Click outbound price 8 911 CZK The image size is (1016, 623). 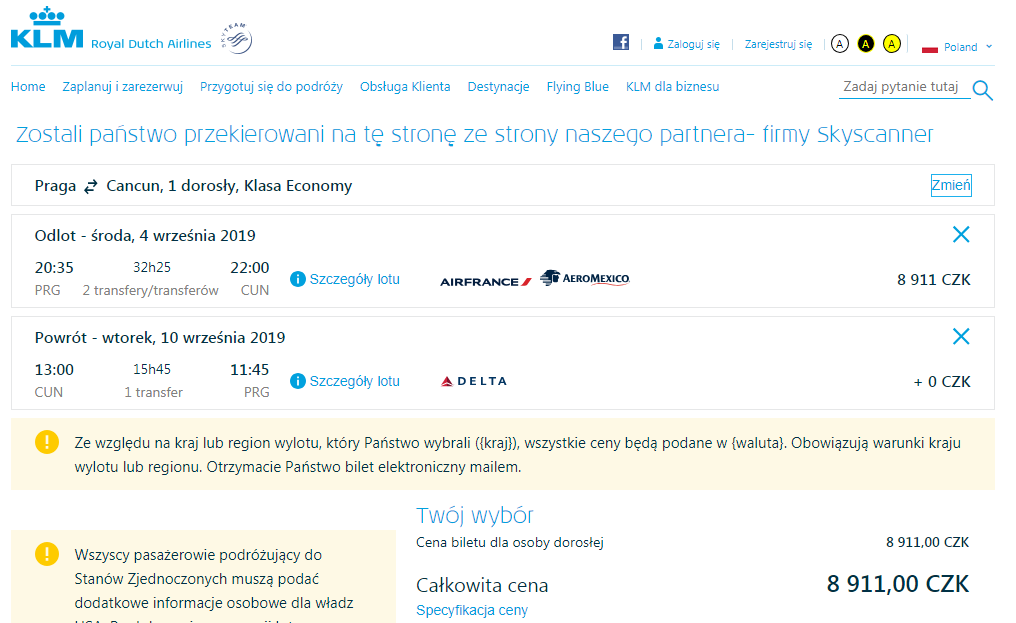click(x=934, y=280)
